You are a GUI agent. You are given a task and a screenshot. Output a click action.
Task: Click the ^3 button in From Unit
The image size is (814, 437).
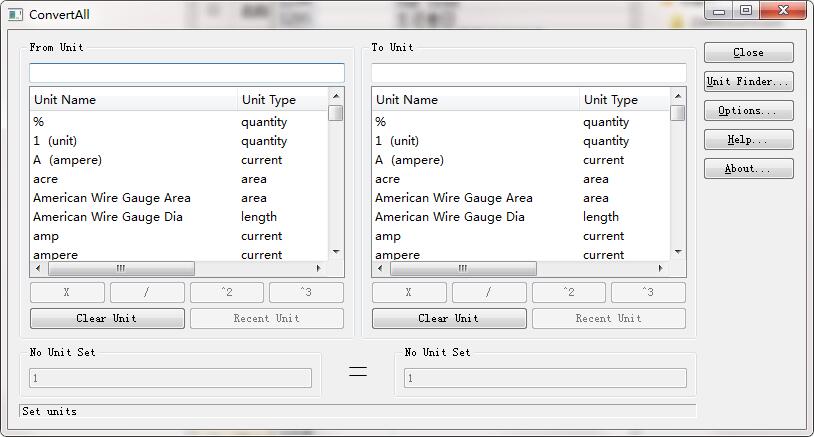click(306, 292)
